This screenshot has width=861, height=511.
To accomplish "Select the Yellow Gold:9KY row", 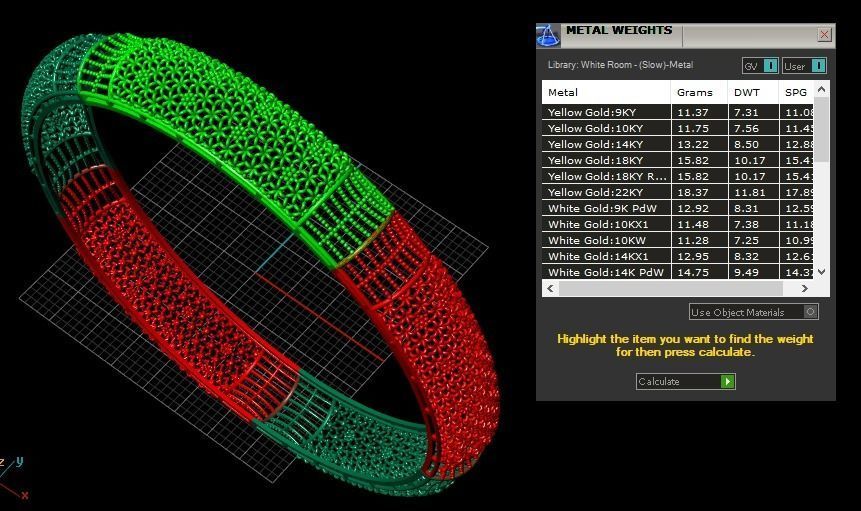I will [x=678, y=112].
